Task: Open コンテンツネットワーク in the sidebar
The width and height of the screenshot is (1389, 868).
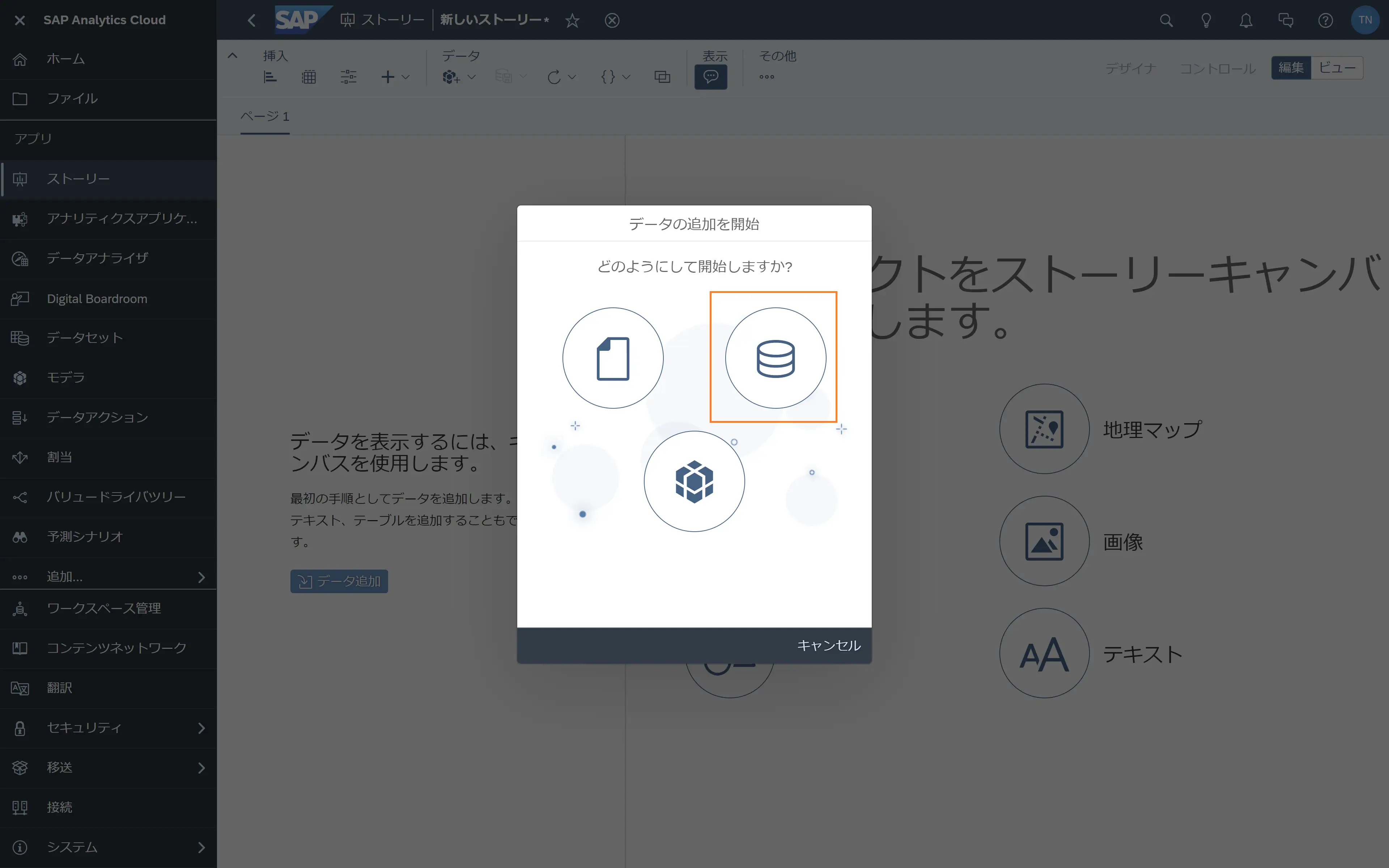Action: tap(109, 648)
